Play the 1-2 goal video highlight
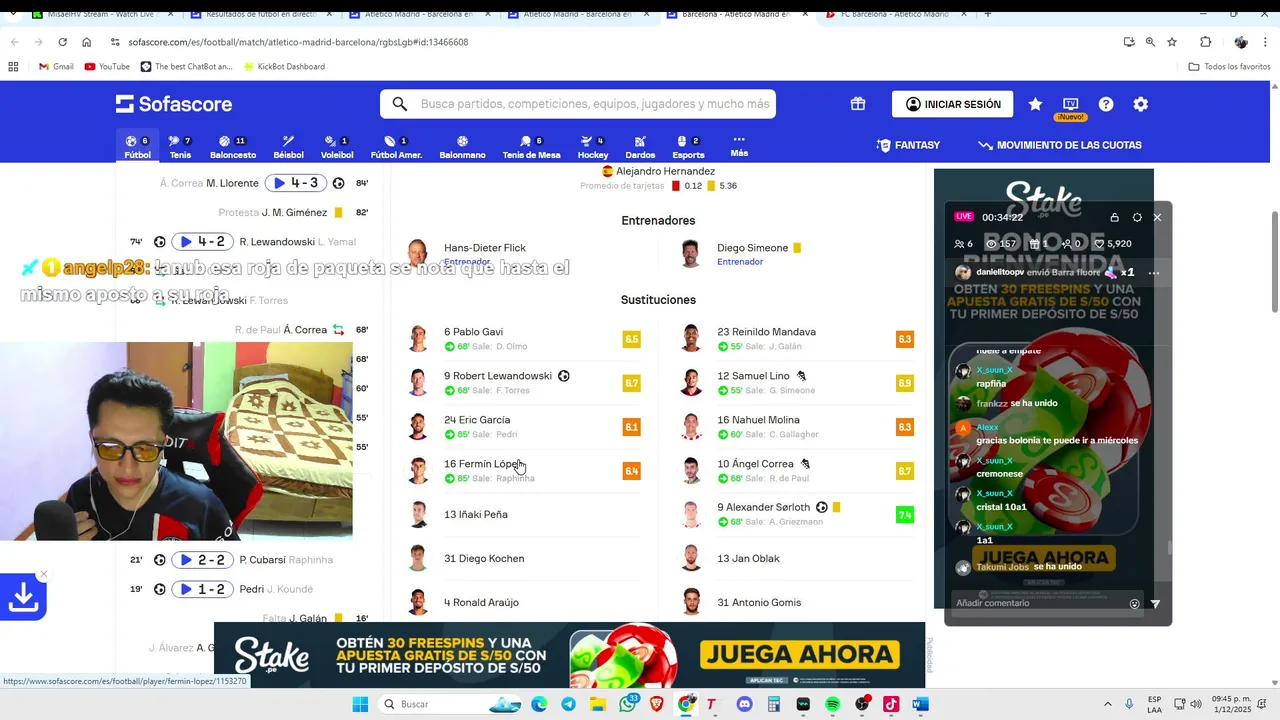Image resolution: width=1280 pixels, height=720 pixels. (x=202, y=589)
